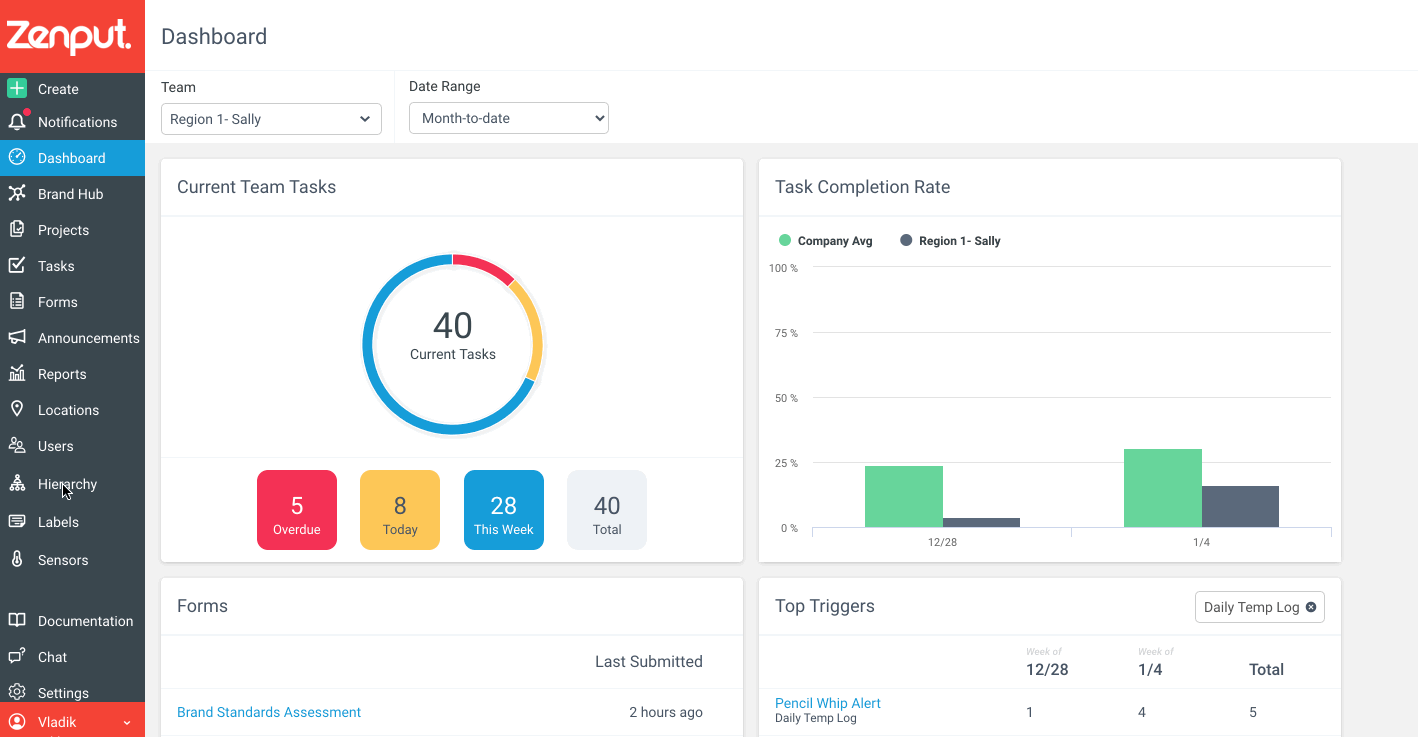
Task: Remove the Daily Temp Log filter
Action: [x=1311, y=607]
